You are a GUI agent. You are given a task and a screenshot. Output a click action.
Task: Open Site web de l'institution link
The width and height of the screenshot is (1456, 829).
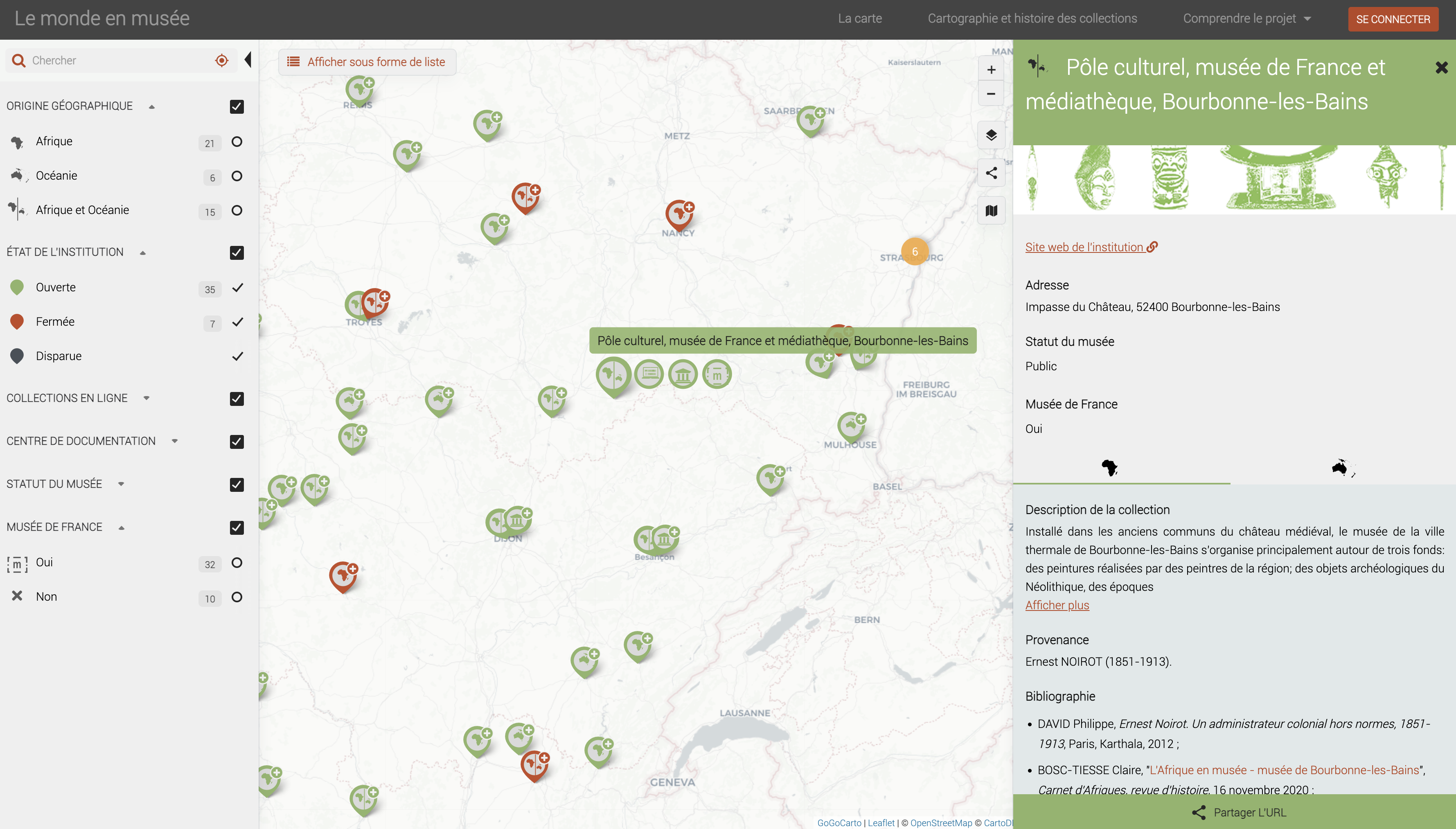click(x=1091, y=247)
